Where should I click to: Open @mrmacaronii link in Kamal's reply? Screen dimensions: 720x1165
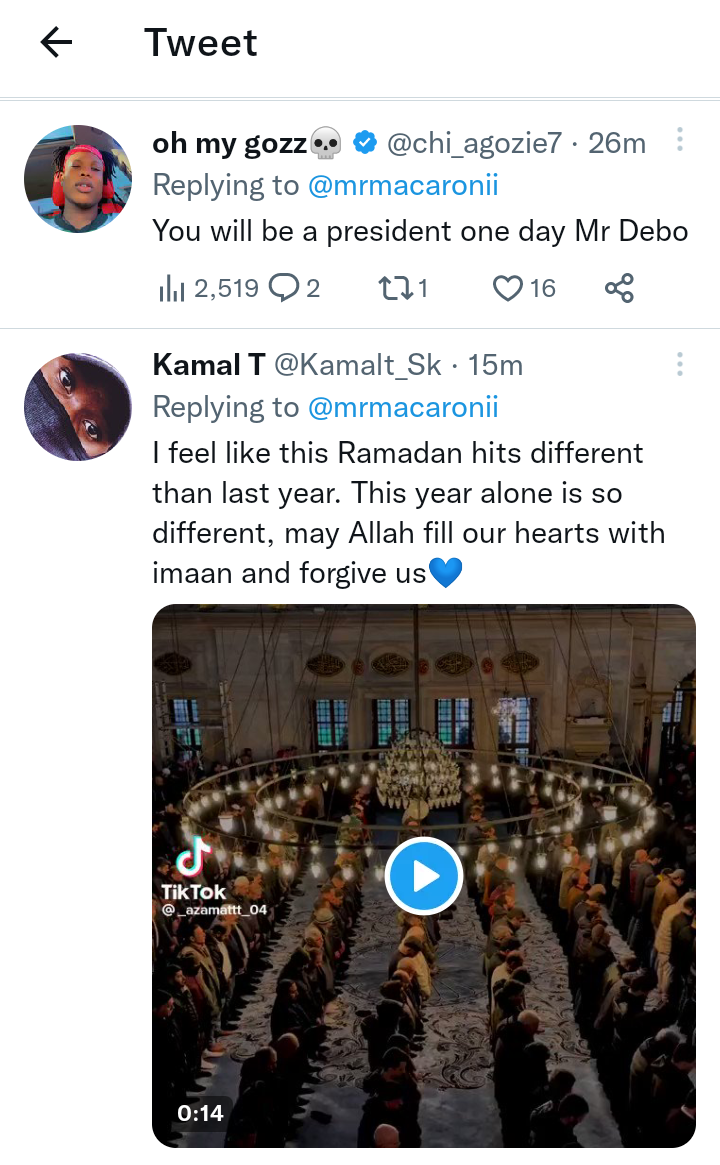(403, 408)
